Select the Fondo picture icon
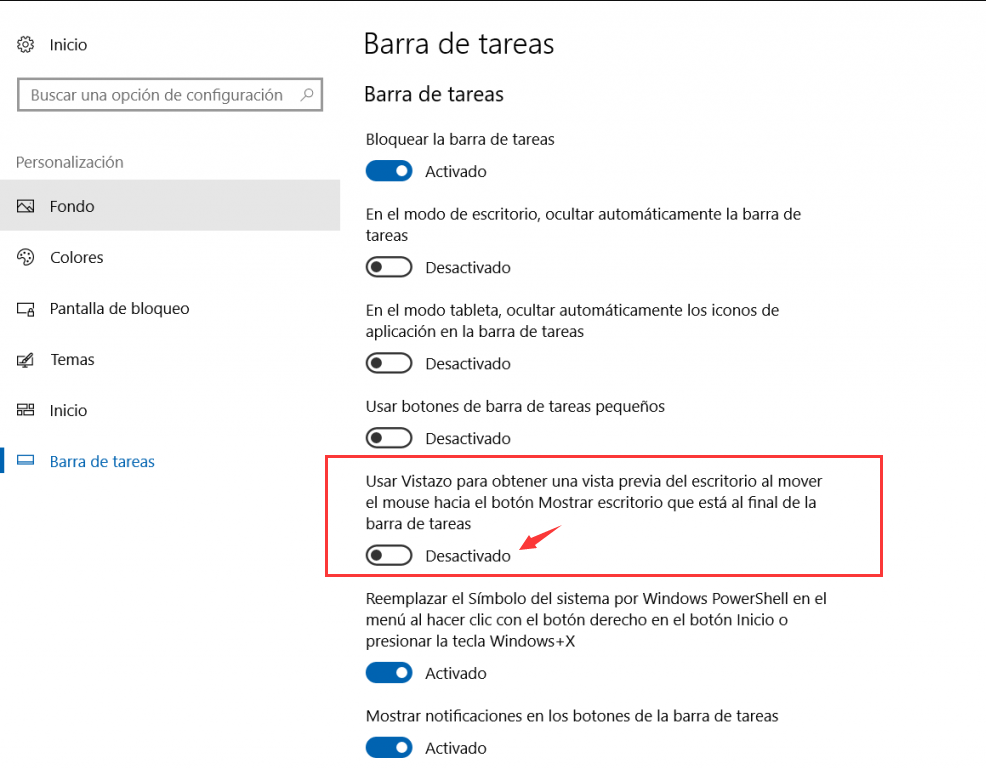 coord(25,206)
